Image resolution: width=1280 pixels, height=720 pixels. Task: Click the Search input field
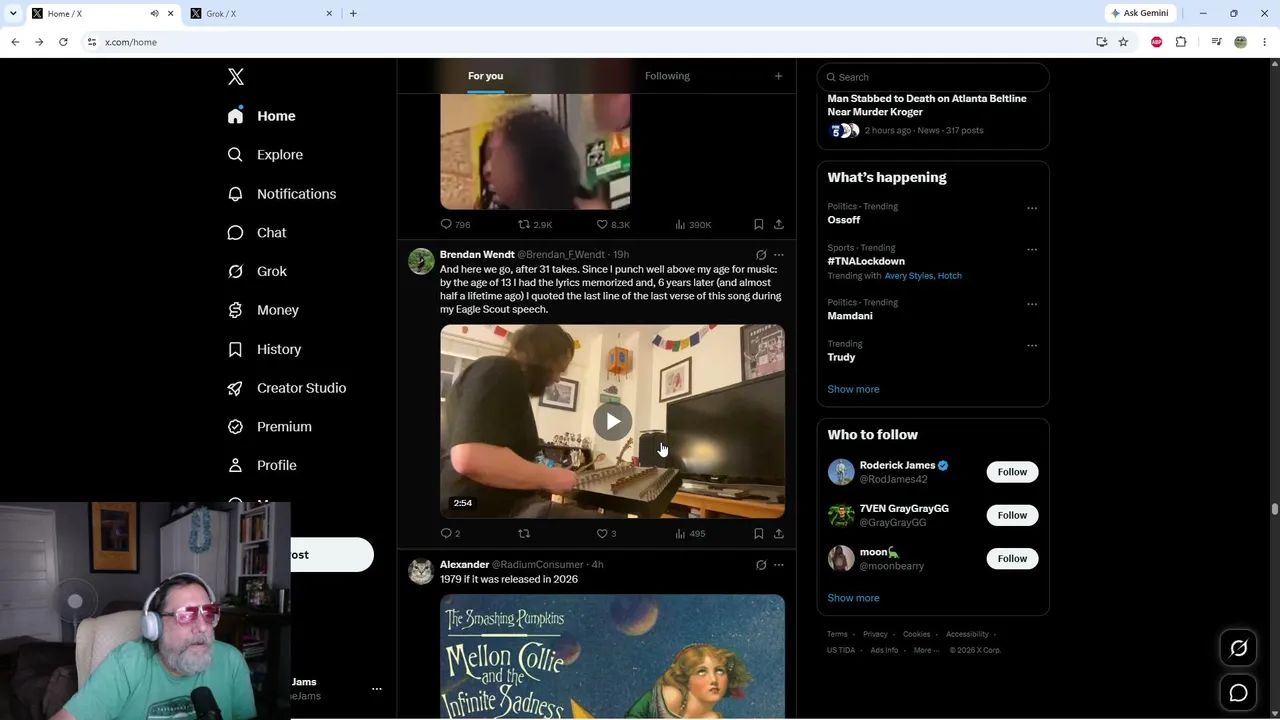pos(933,77)
